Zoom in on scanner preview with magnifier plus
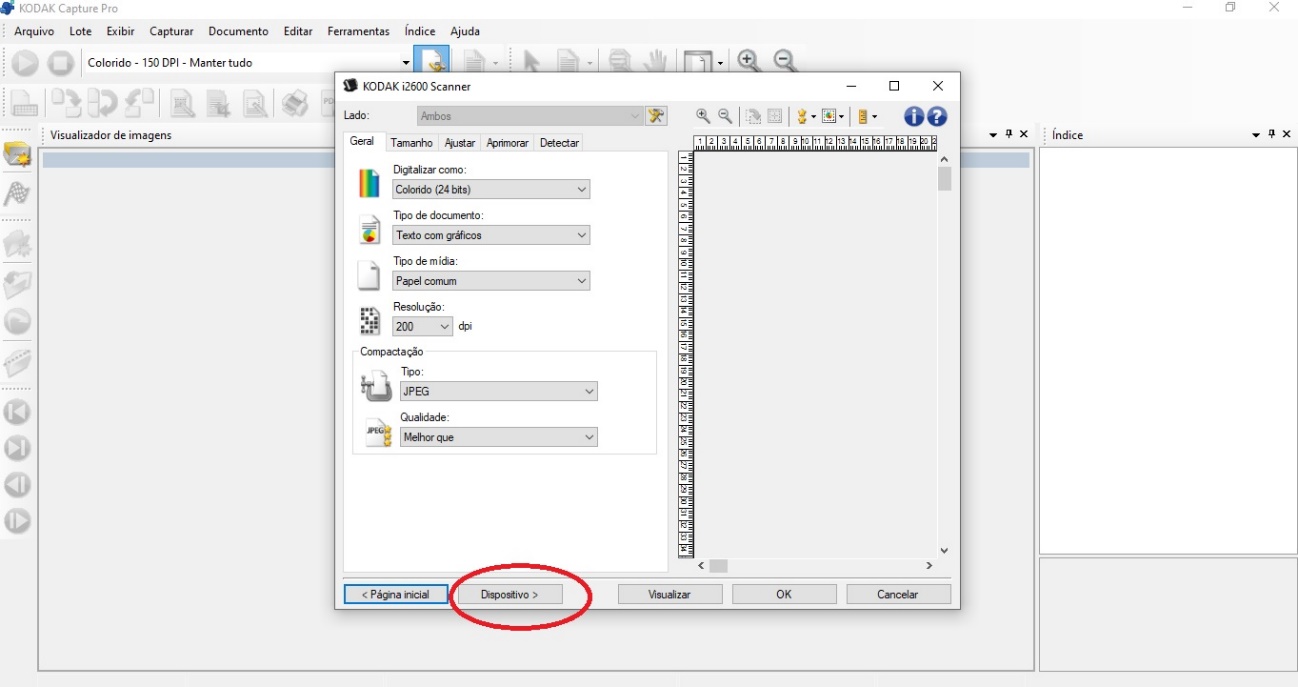This screenshot has width=1298, height=687. [703, 116]
